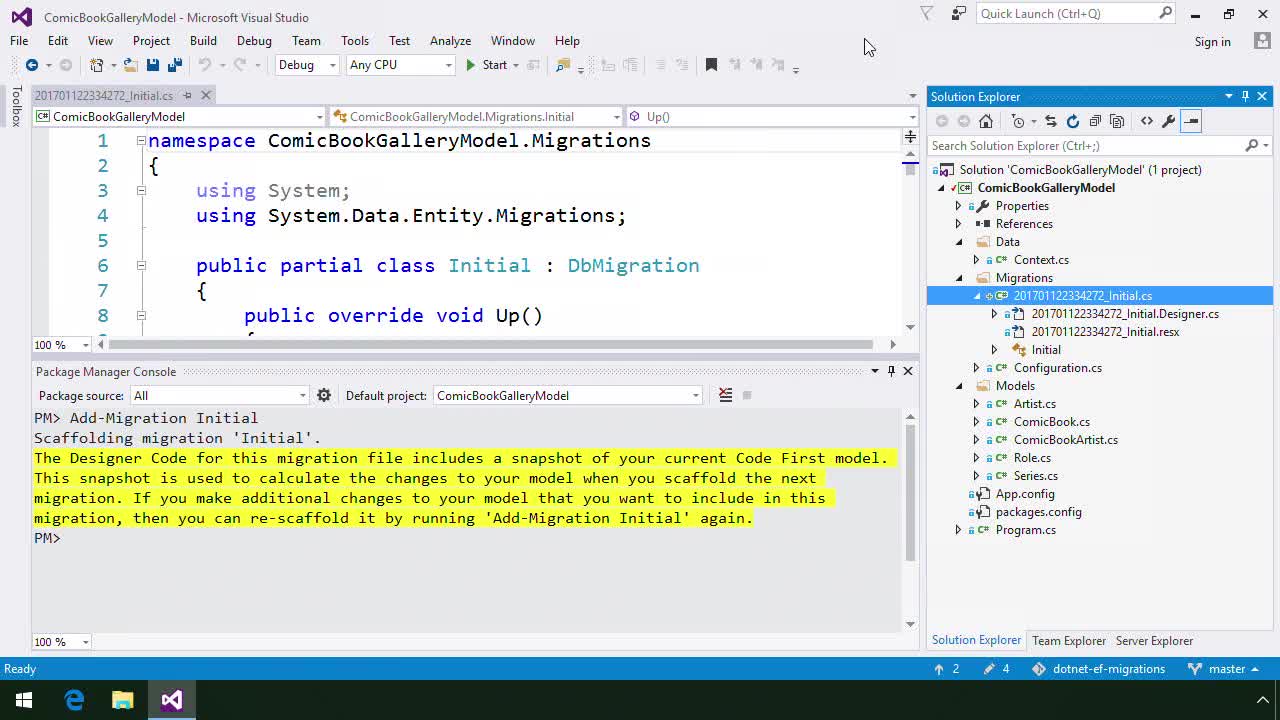This screenshot has width=1280, height=720.
Task: Select the Home icon in Solution Explorer
Action: pyautogui.click(x=986, y=121)
